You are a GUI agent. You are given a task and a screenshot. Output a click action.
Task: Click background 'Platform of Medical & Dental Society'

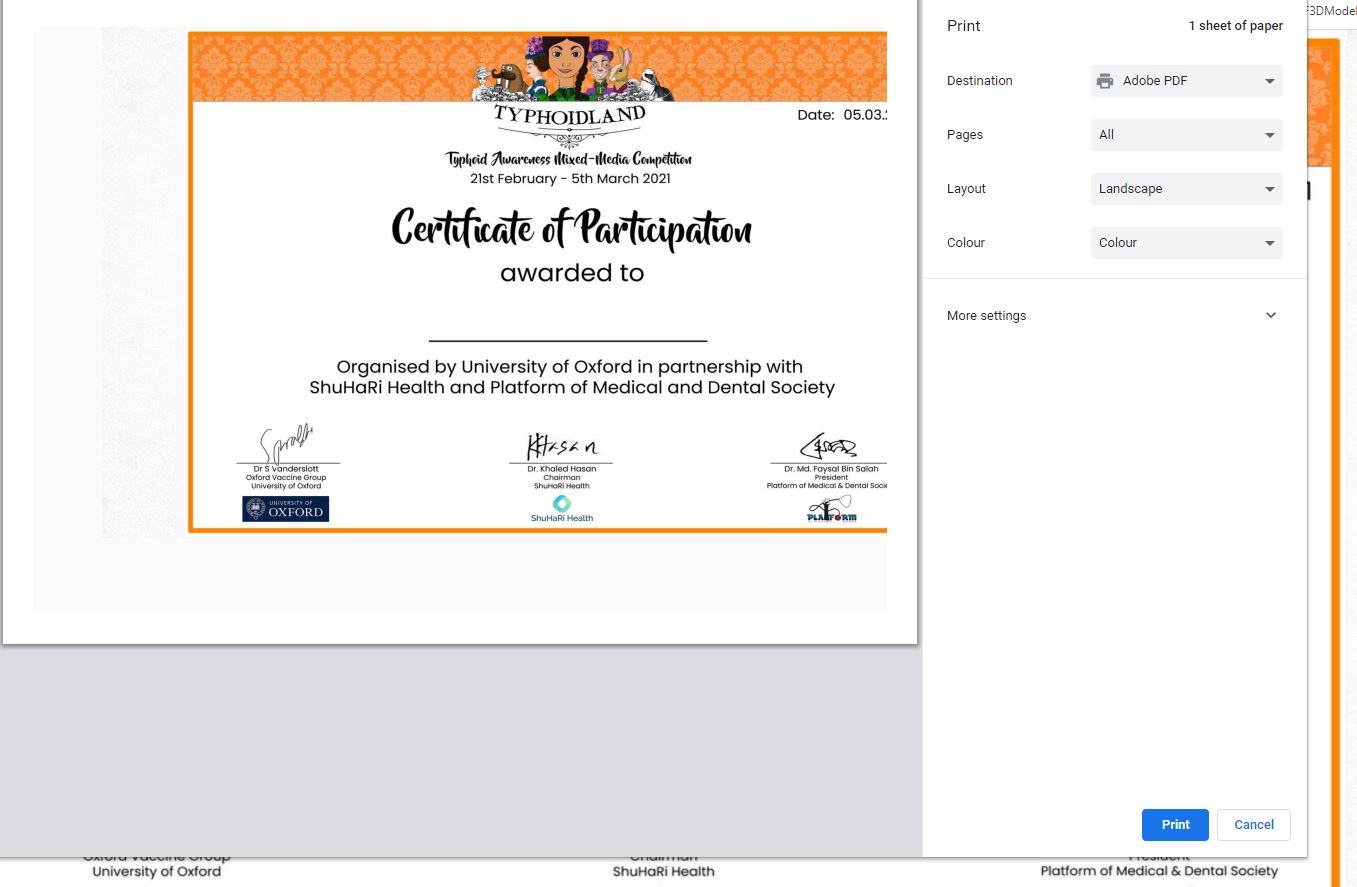click(1159, 871)
